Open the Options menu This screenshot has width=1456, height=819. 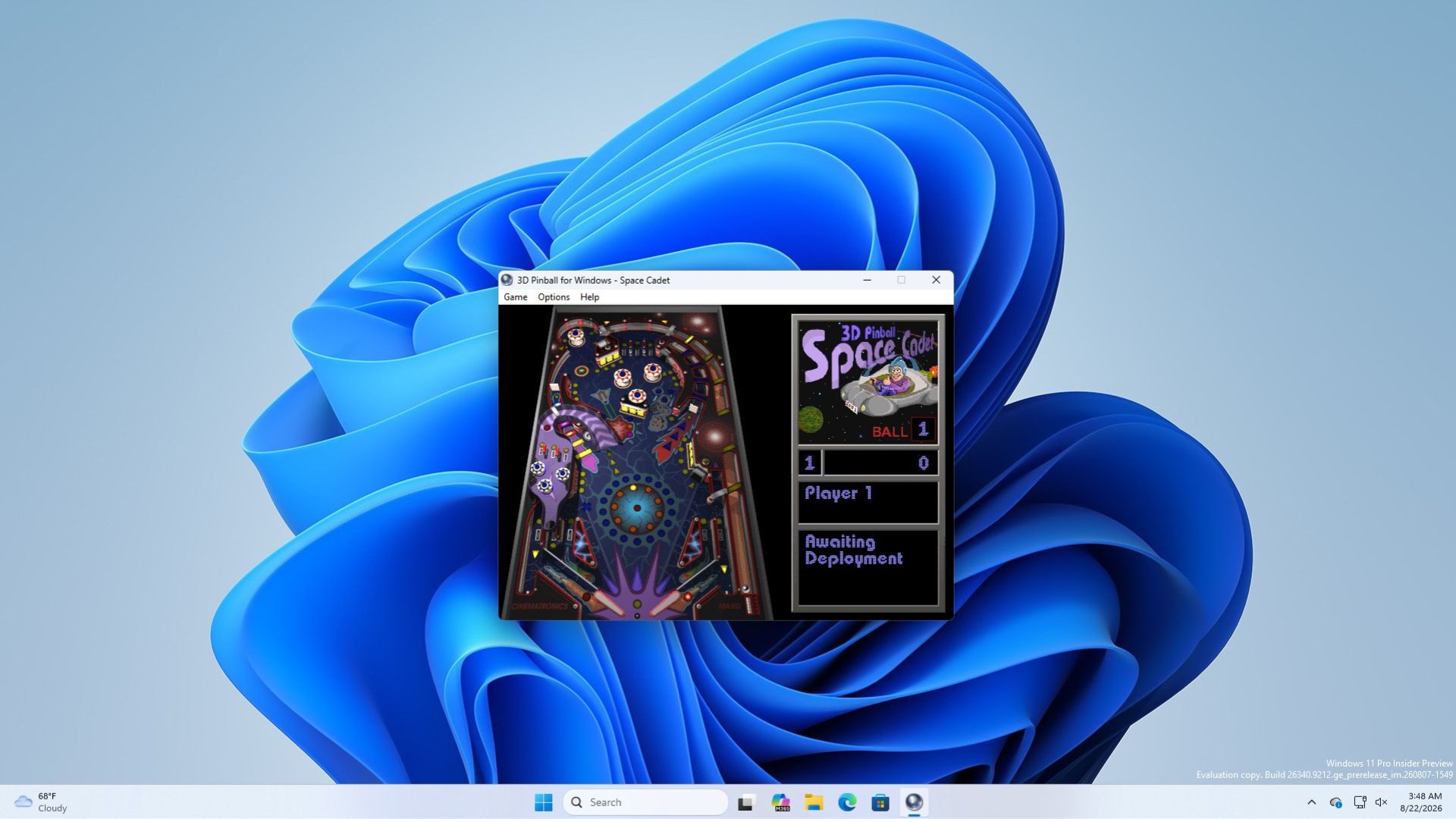tap(554, 297)
